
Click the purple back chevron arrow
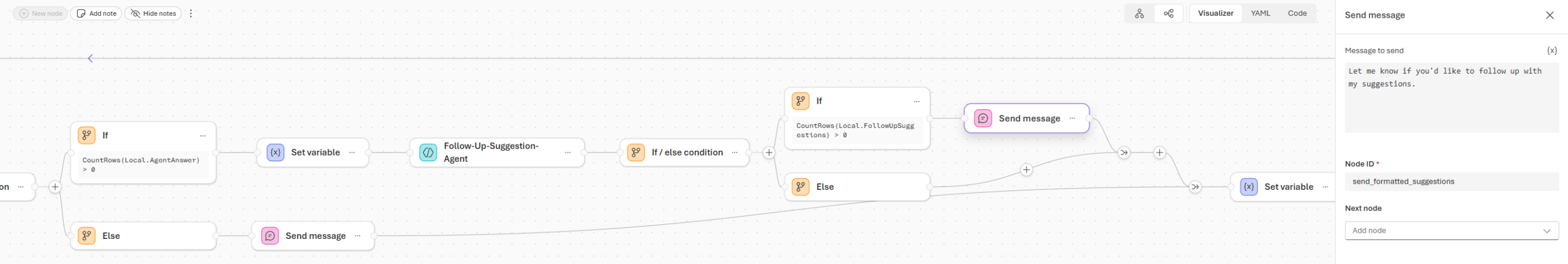point(91,59)
